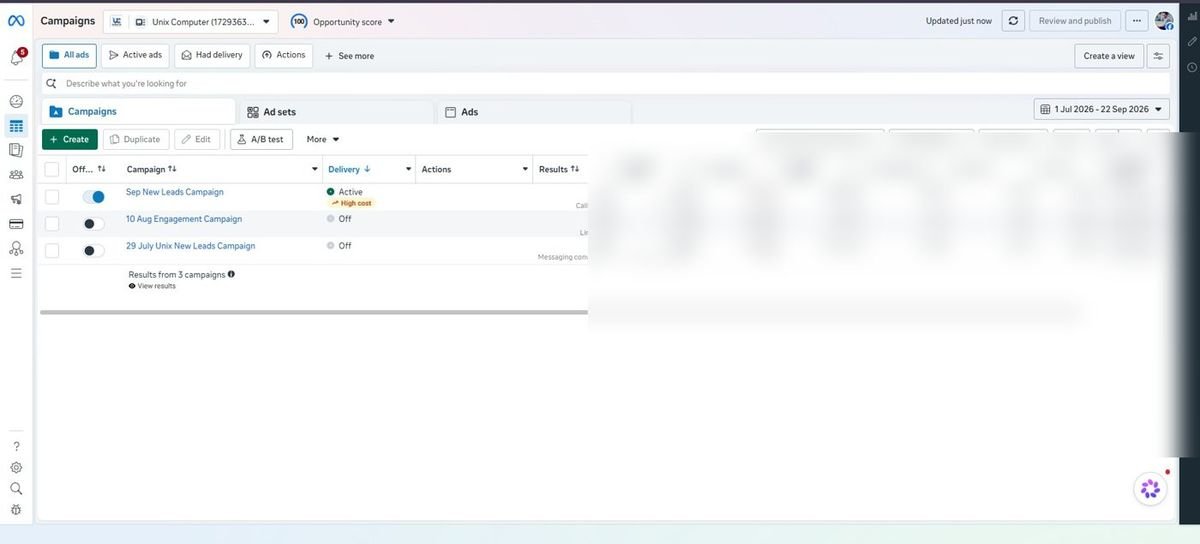Click the refresh data icon
Screen dimensions: 1200x544
click(x=1013, y=21)
